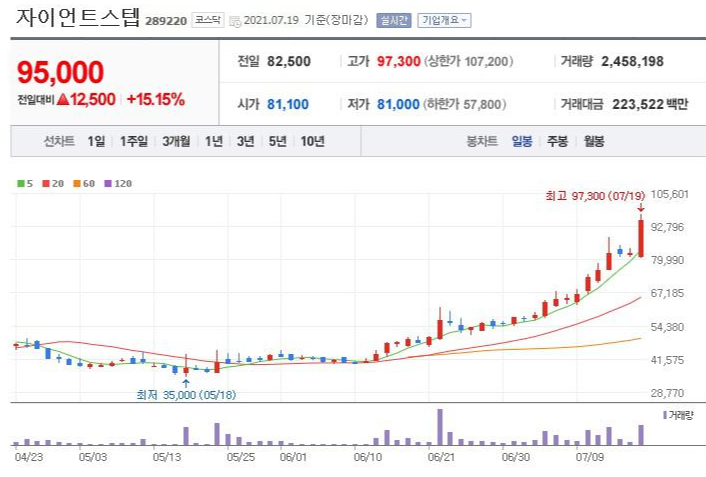Click the 28,770 price axis label

tap(667, 393)
